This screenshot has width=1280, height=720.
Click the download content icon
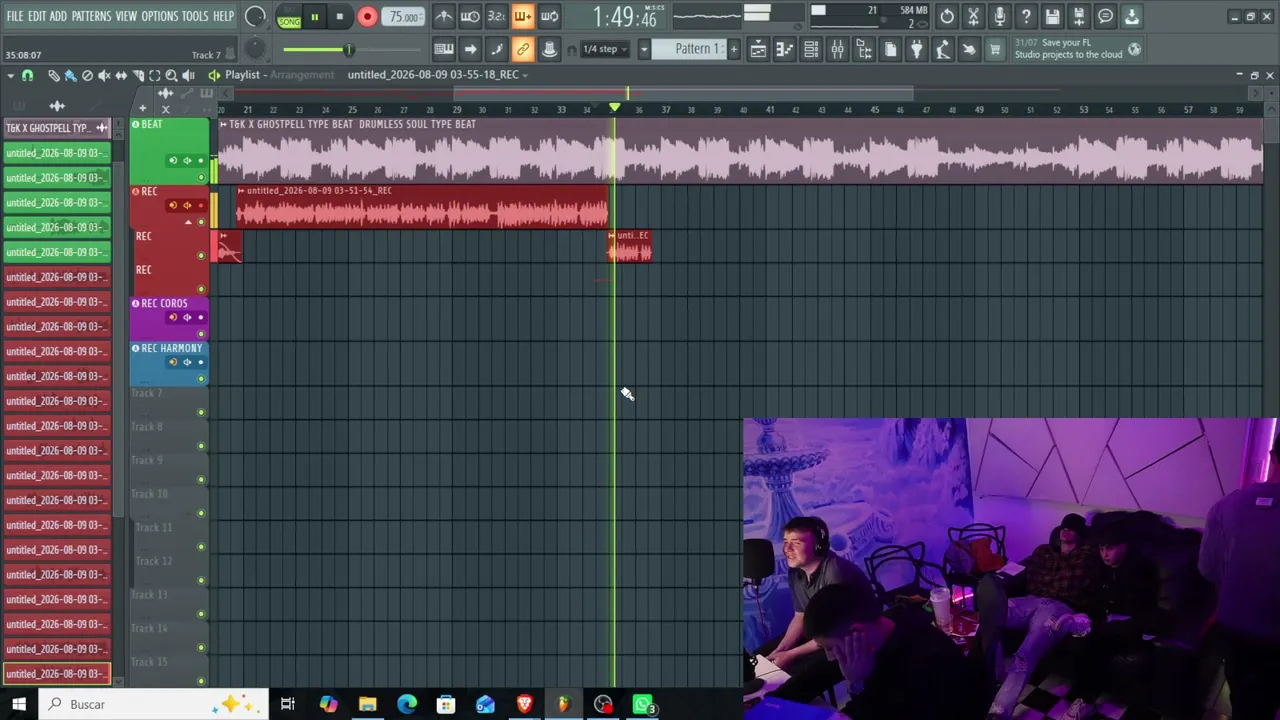1131,16
